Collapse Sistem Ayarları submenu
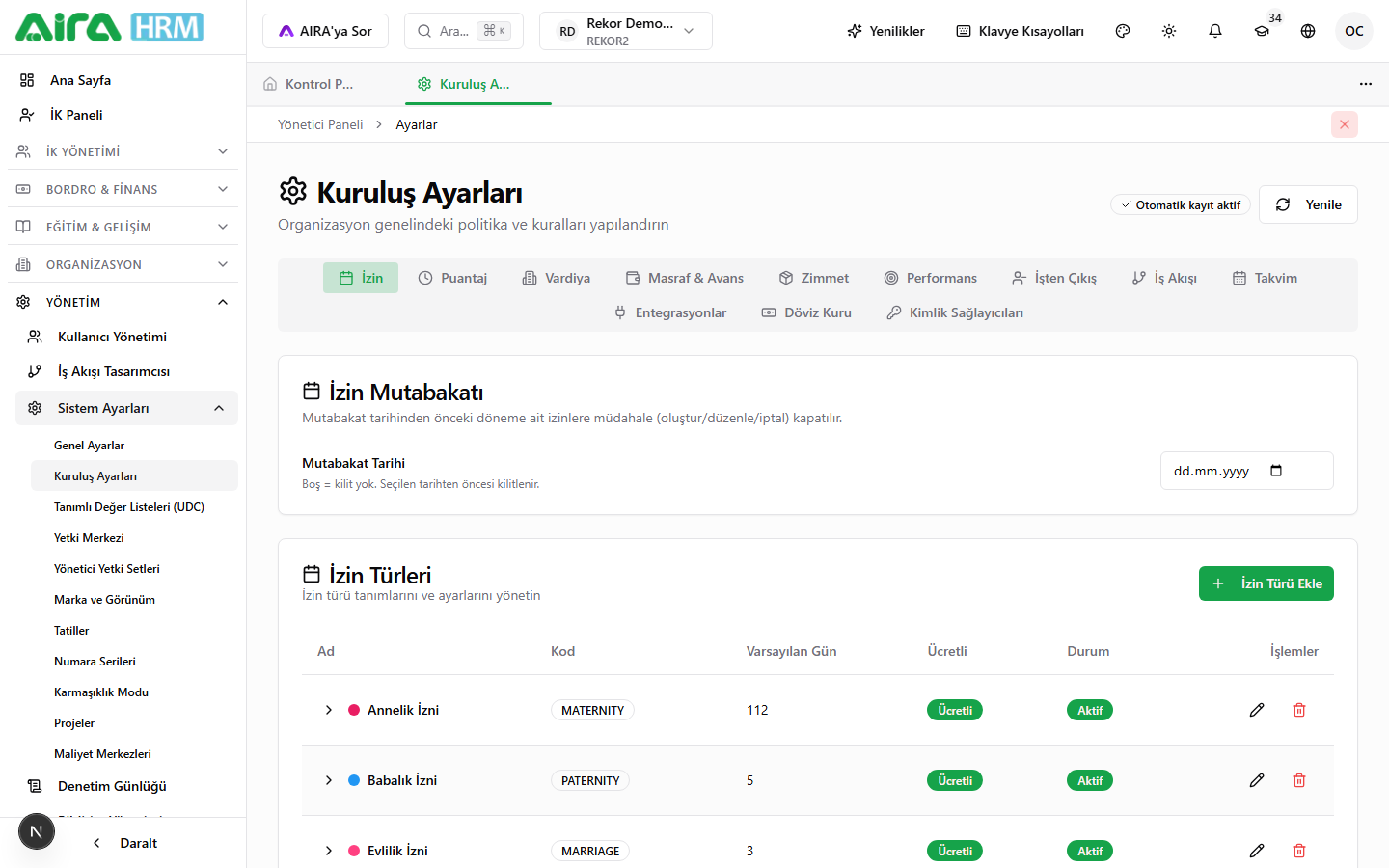Screen dimensions: 1389x868 (x=126, y=408)
